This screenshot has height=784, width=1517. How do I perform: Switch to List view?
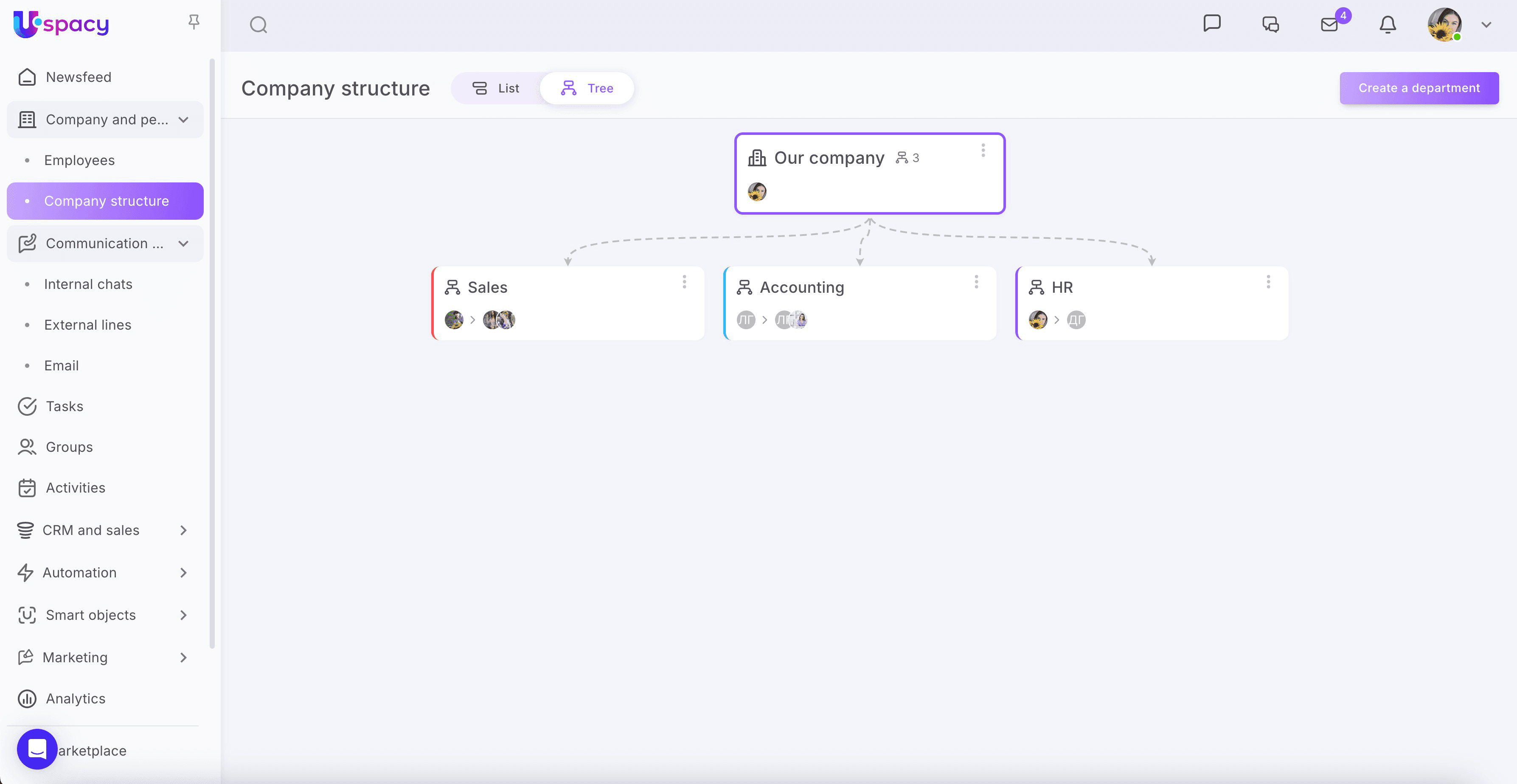(x=496, y=88)
